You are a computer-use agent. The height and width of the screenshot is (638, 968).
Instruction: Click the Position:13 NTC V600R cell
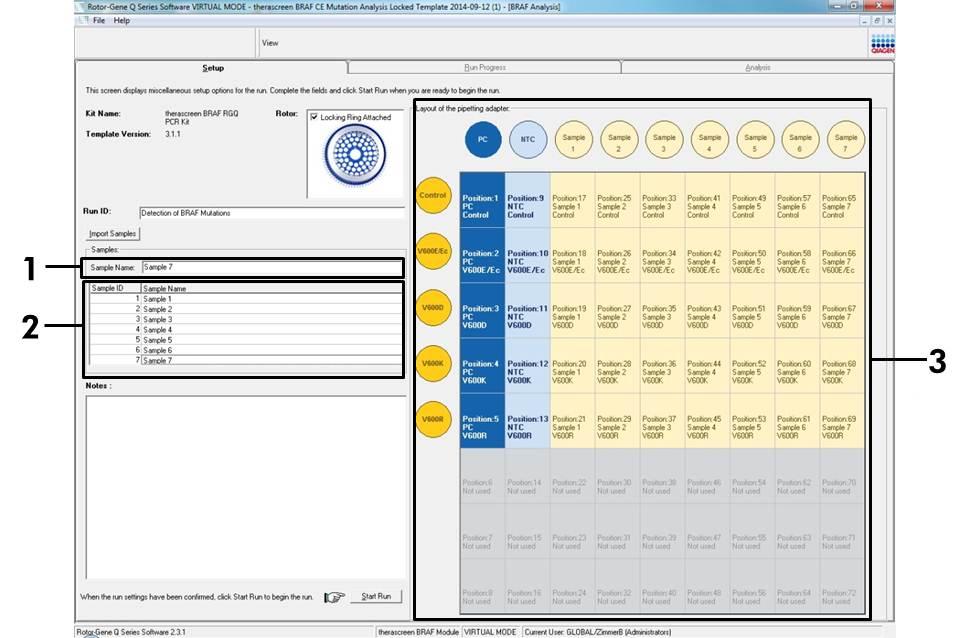(x=527, y=421)
